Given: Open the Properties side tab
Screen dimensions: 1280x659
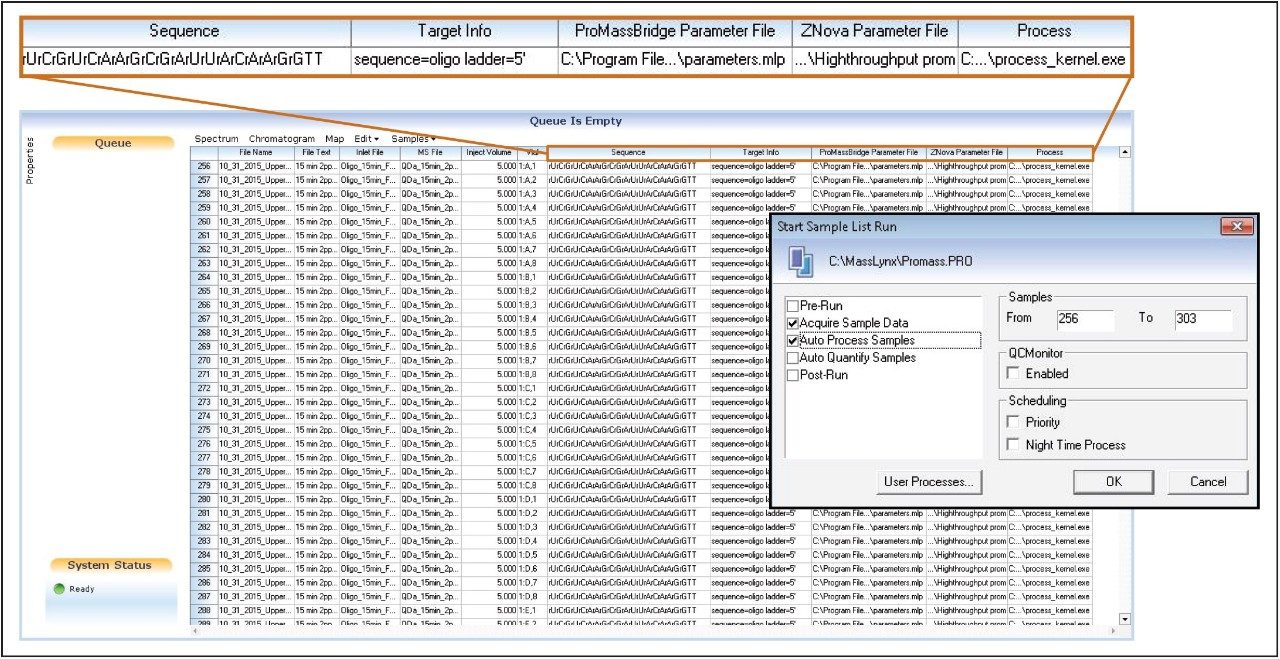Looking at the screenshot, I should (29, 160).
